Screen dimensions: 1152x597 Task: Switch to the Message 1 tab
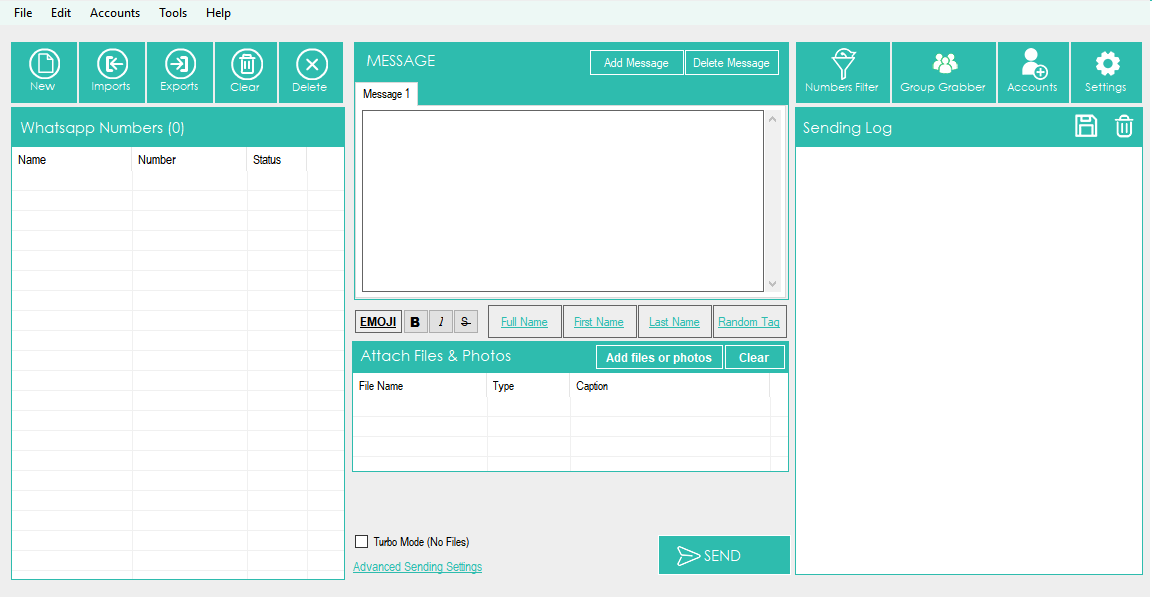point(386,94)
